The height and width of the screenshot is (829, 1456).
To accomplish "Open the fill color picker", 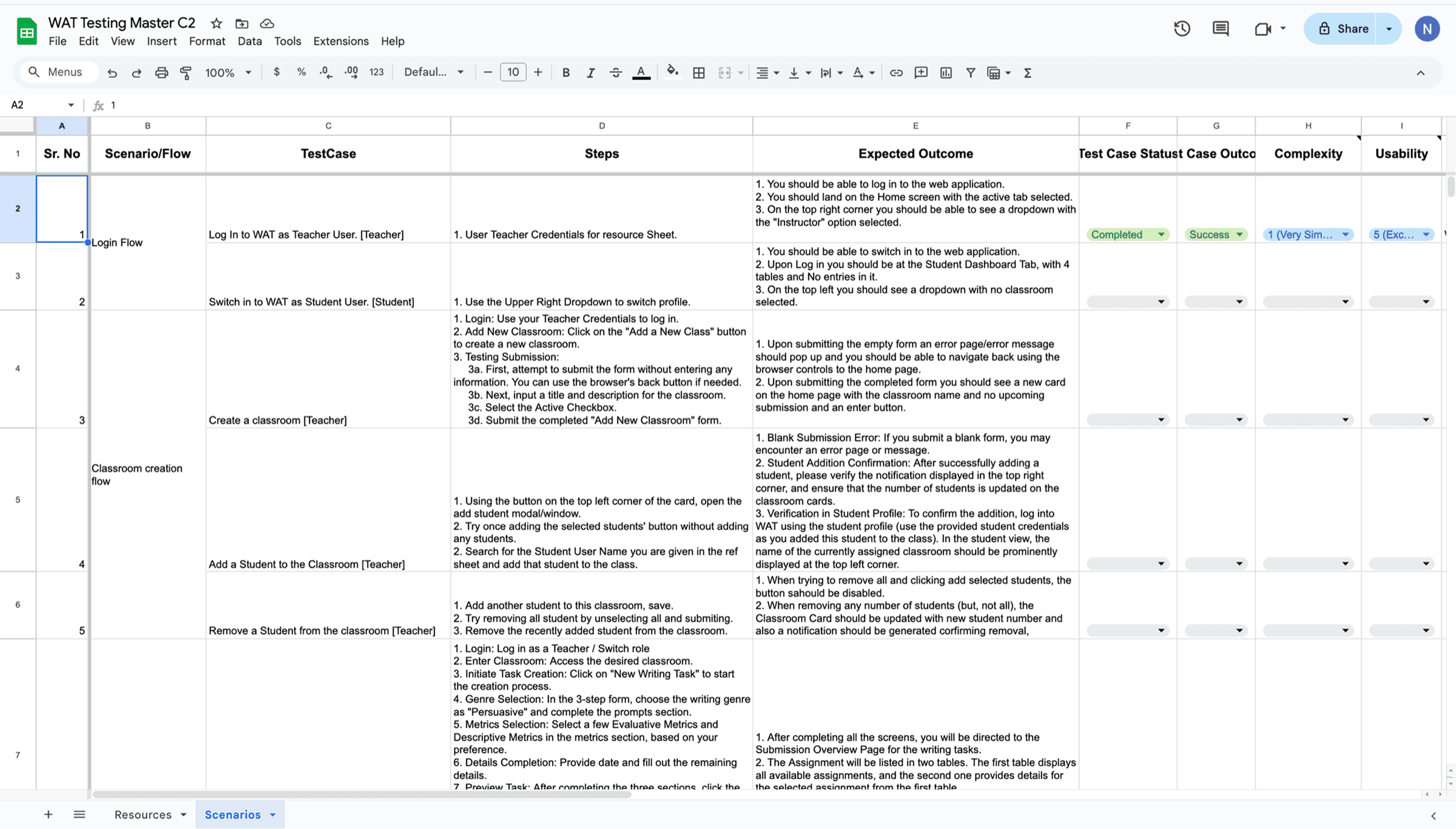I will 672,72.
